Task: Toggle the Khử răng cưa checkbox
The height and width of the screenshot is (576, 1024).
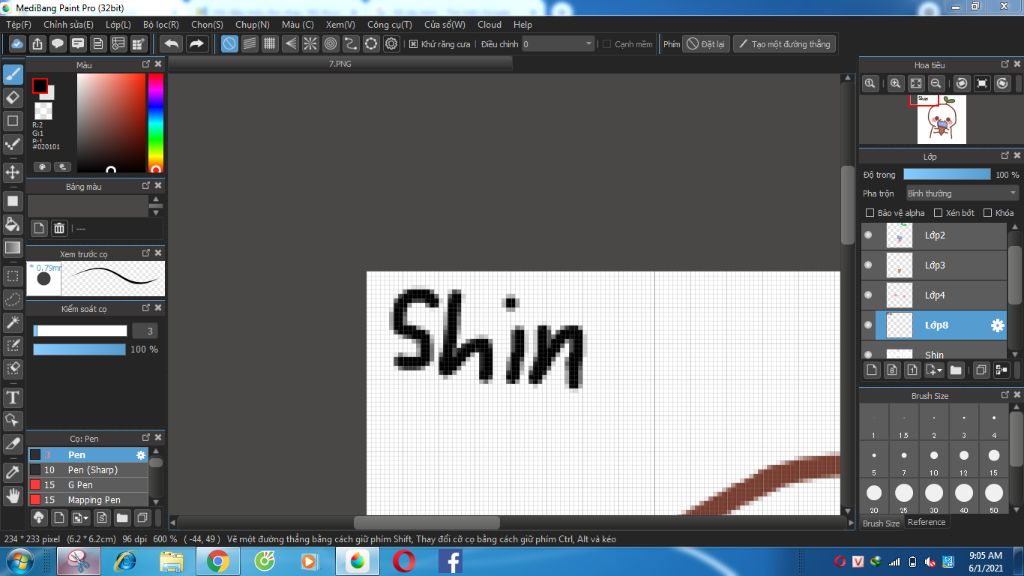Action: [413, 44]
